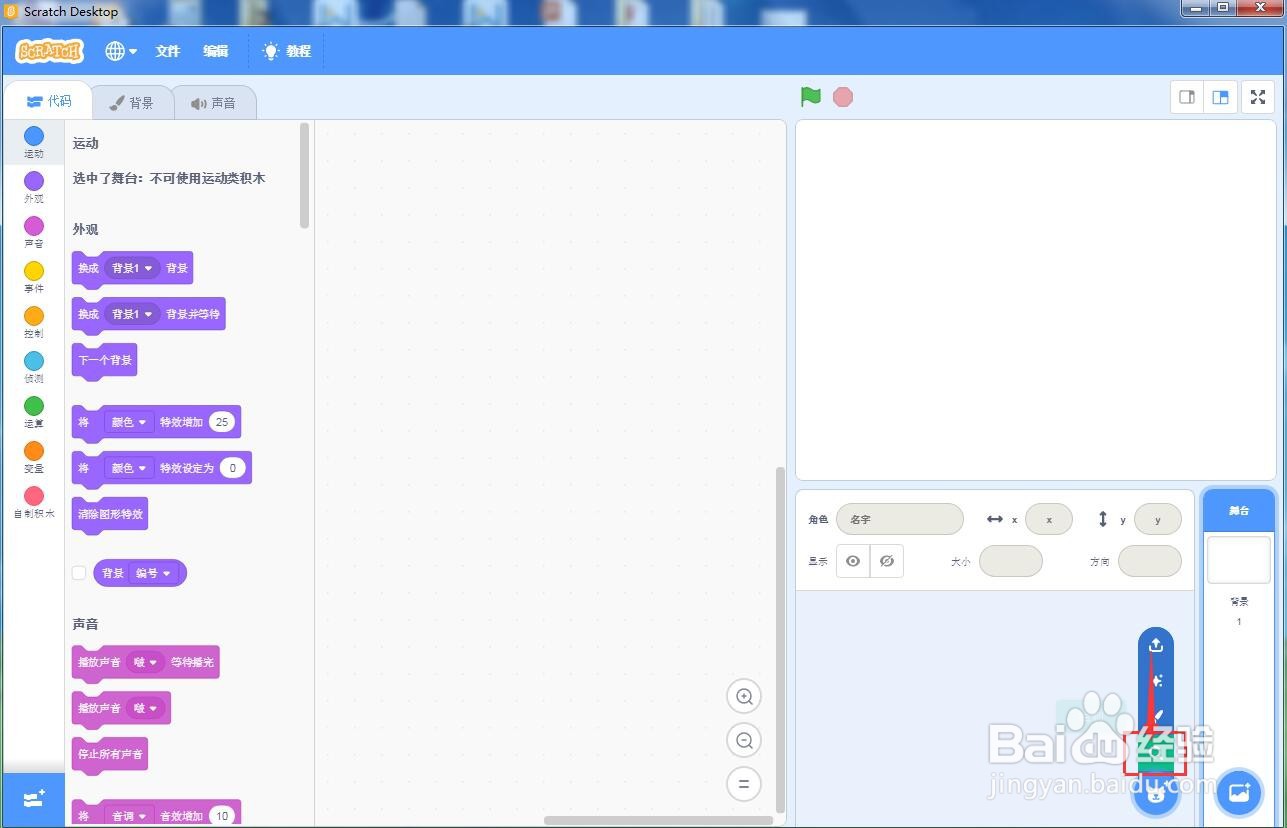Image resolution: width=1287 pixels, height=828 pixels.
Task: Zoom in the code workspace
Action: point(744,696)
